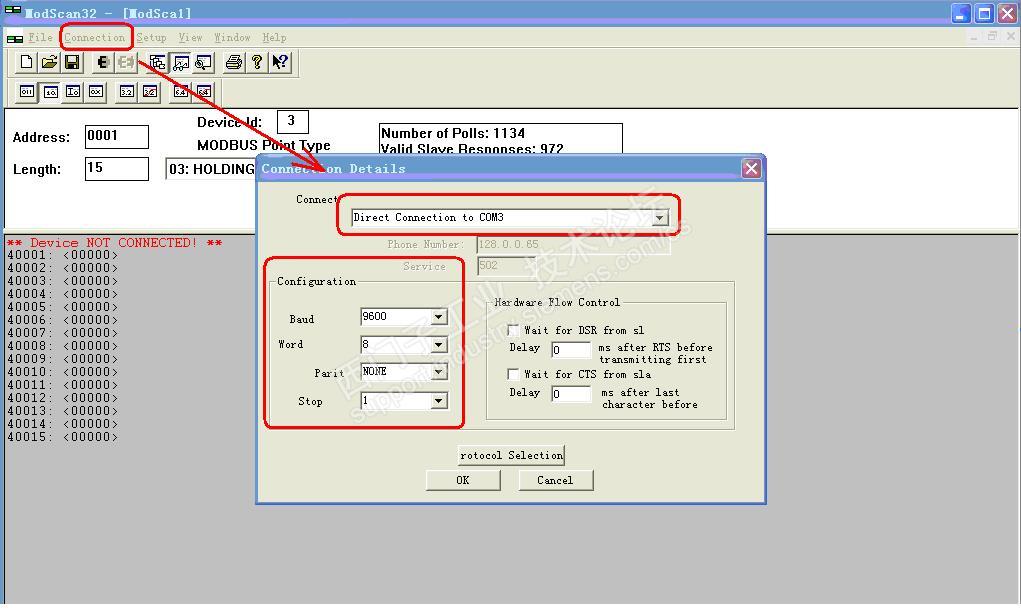This screenshot has width=1021, height=609.
Task: Click the magnifier traffic view icon
Action: coord(204,63)
